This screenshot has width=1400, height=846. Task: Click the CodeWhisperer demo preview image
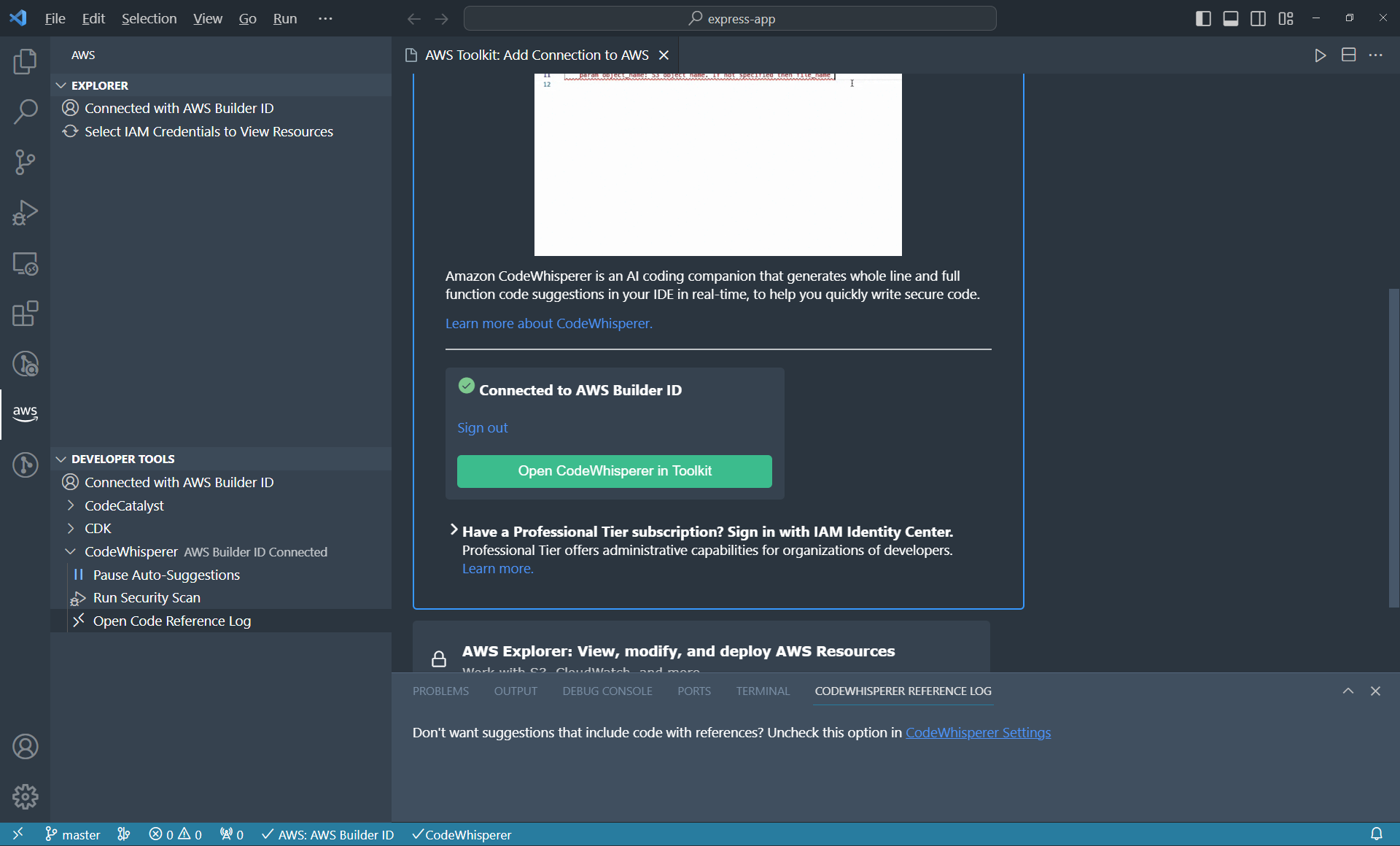pyautogui.click(x=717, y=165)
